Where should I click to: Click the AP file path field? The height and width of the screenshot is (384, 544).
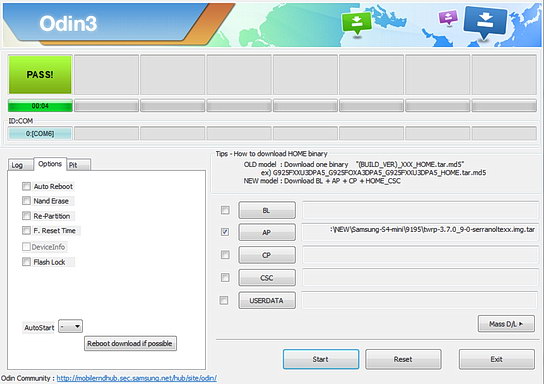420,232
